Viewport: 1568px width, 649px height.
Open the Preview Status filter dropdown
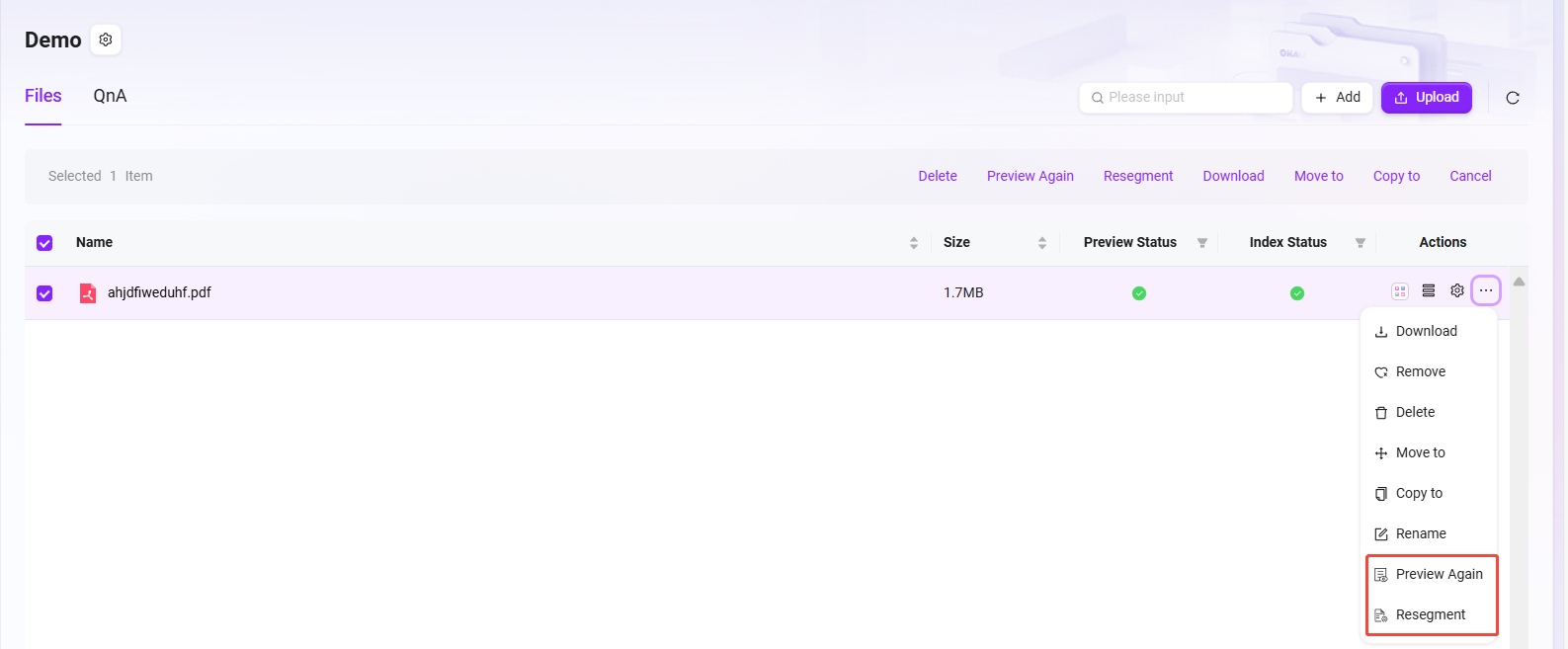pos(1202,243)
